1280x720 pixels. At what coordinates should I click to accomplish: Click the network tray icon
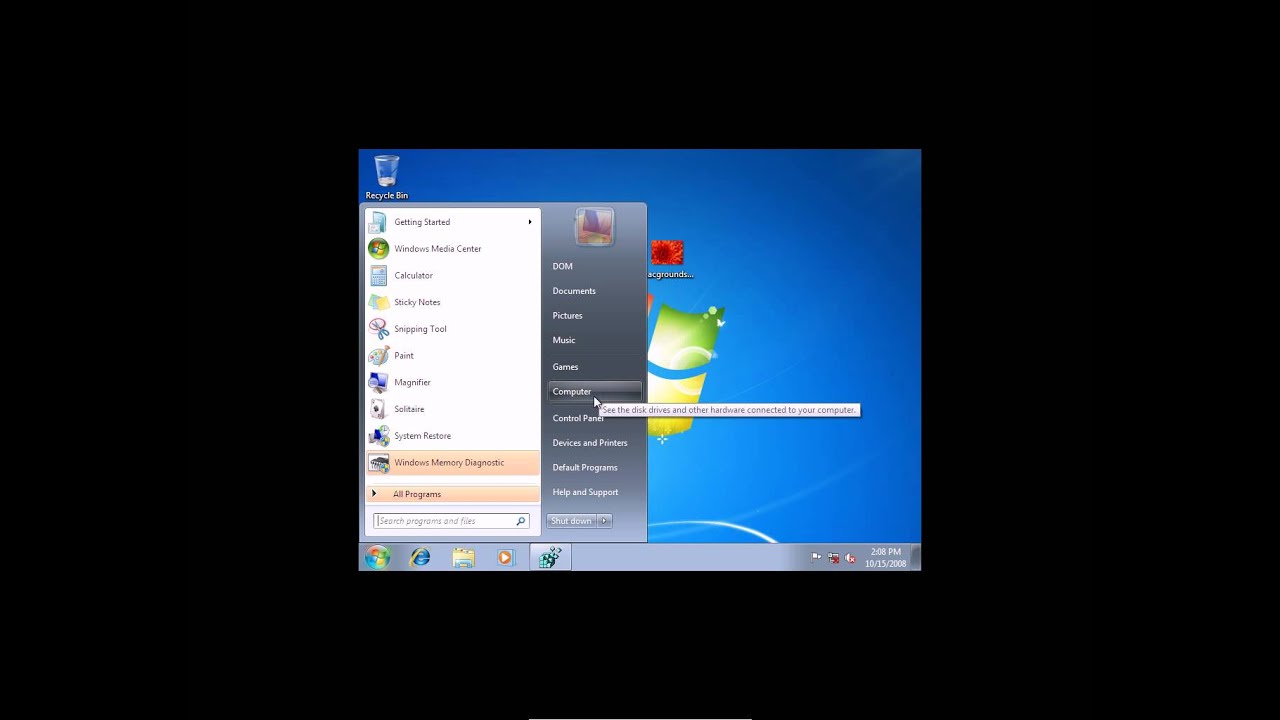(x=833, y=558)
